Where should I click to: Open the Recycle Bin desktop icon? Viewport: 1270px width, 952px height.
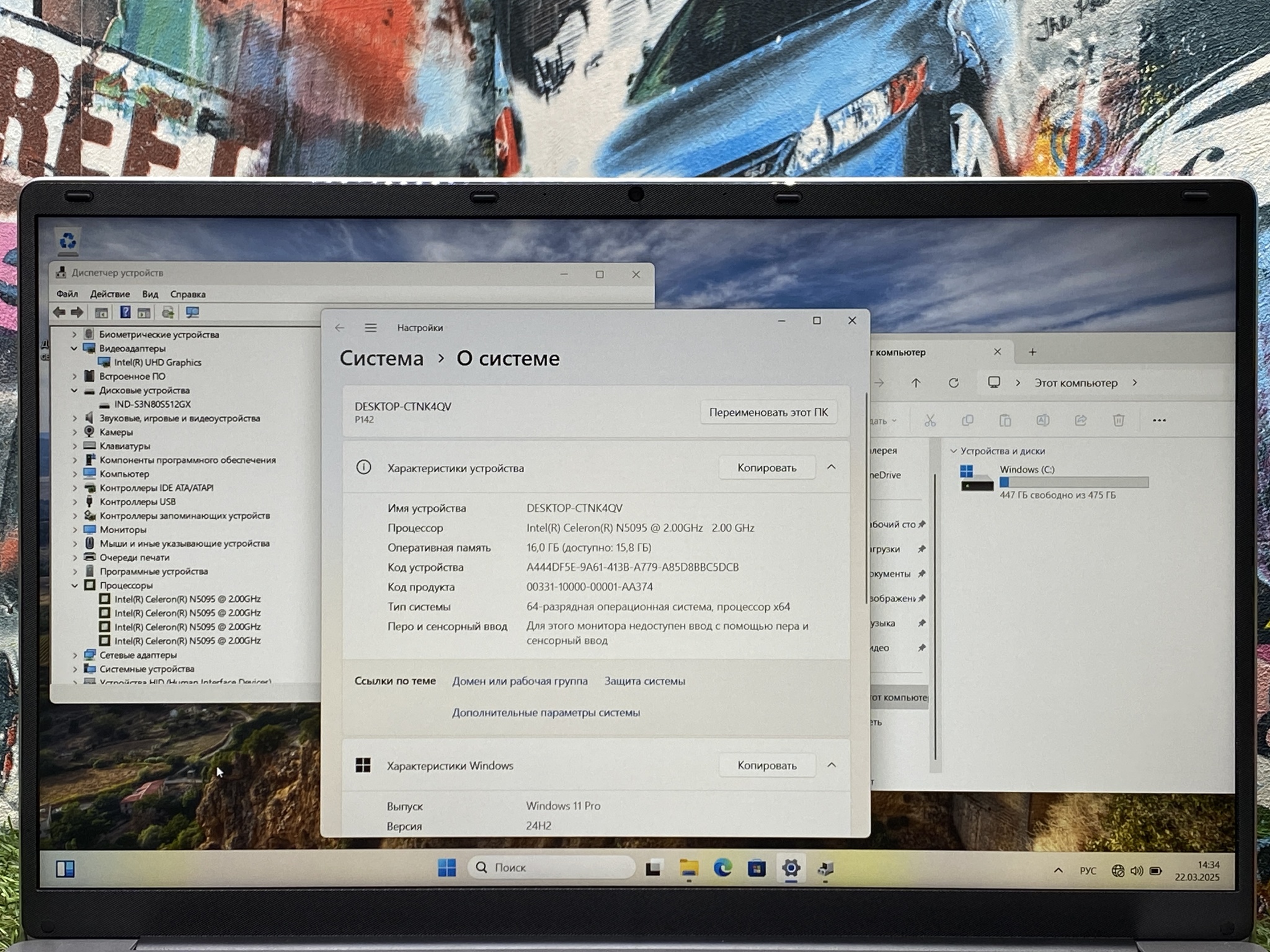click(68, 242)
